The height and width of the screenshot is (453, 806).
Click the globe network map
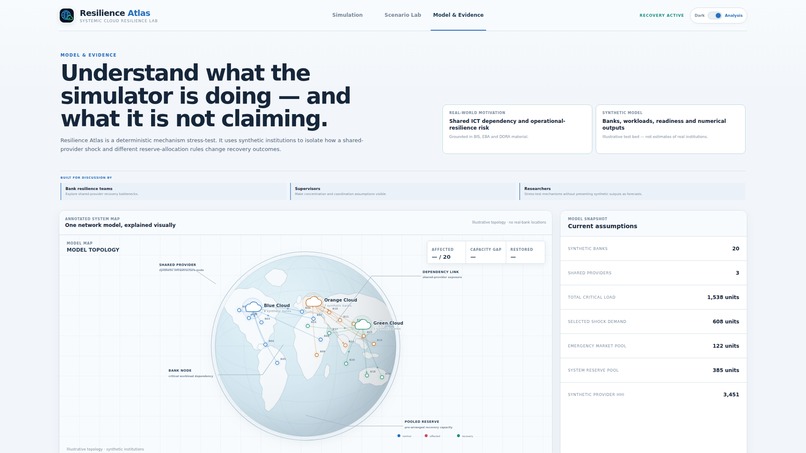(305, 346)
